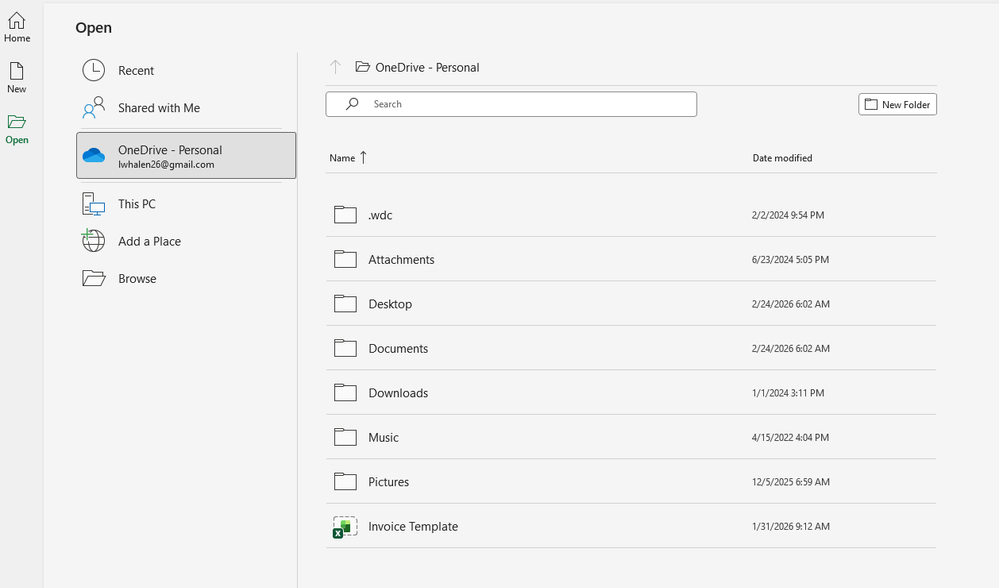Open Shared with Me people icon
Screen dimensions: 999x588
93,108
